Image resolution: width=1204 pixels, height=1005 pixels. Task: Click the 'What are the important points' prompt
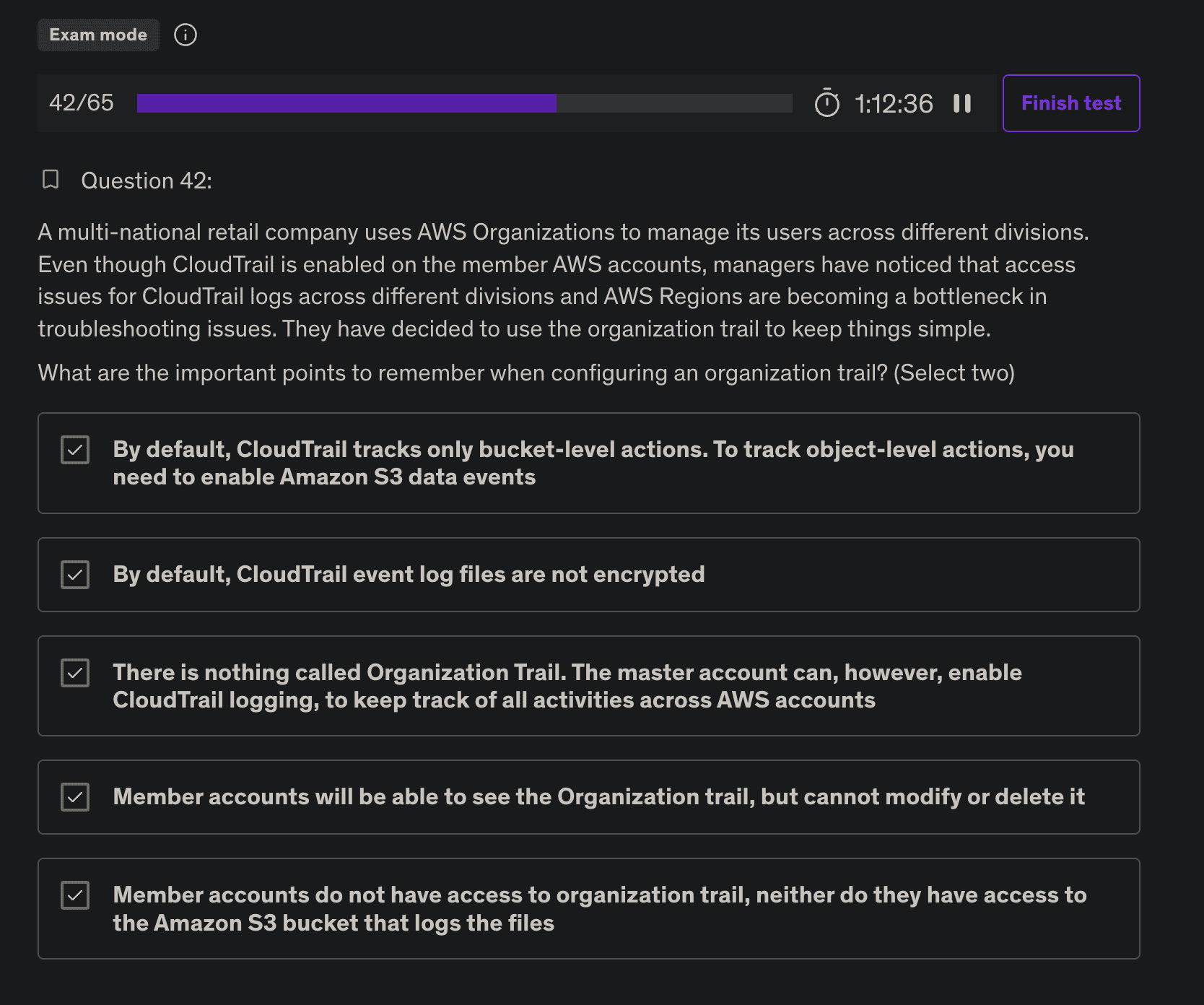click(526, 373)
